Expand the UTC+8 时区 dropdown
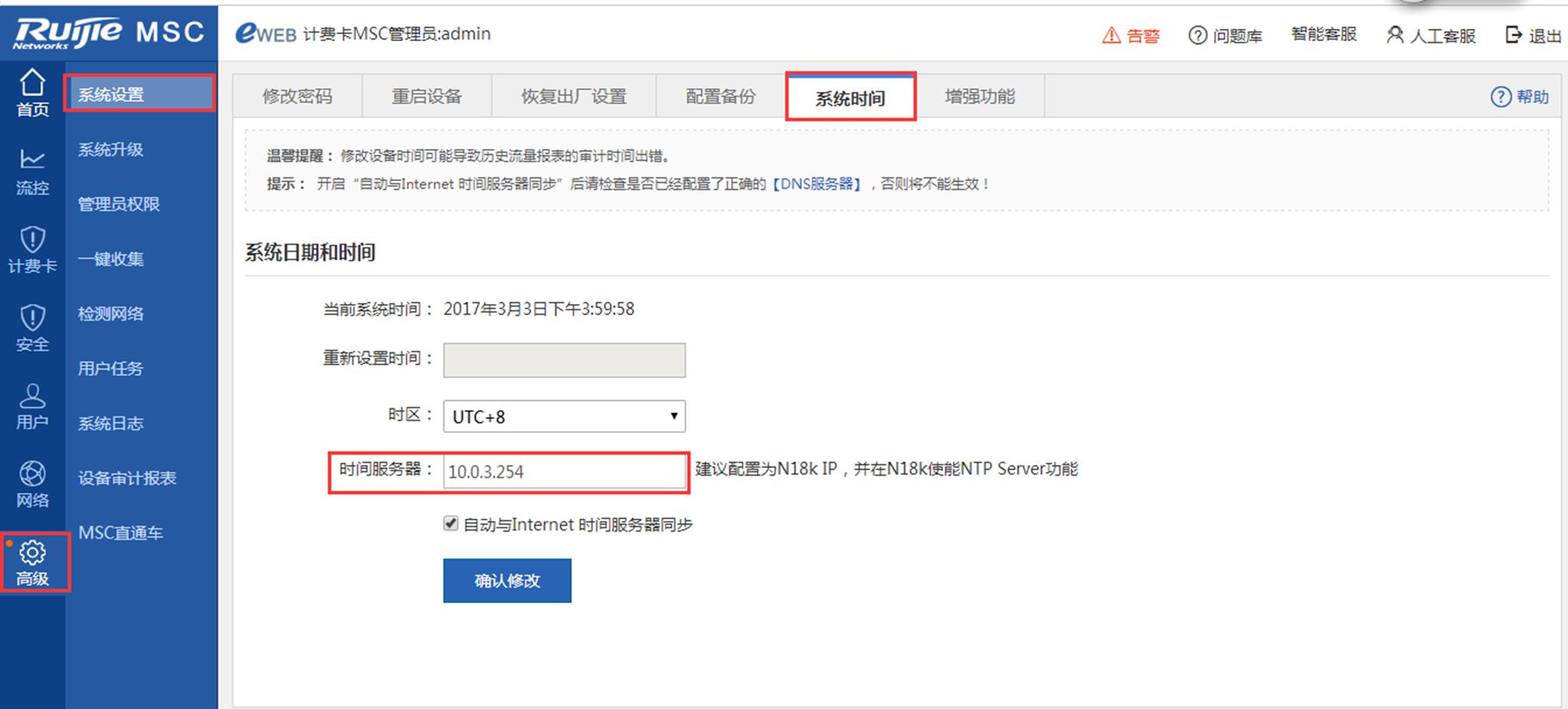Screen dimensions: 1568x709 tap(564, 417)
